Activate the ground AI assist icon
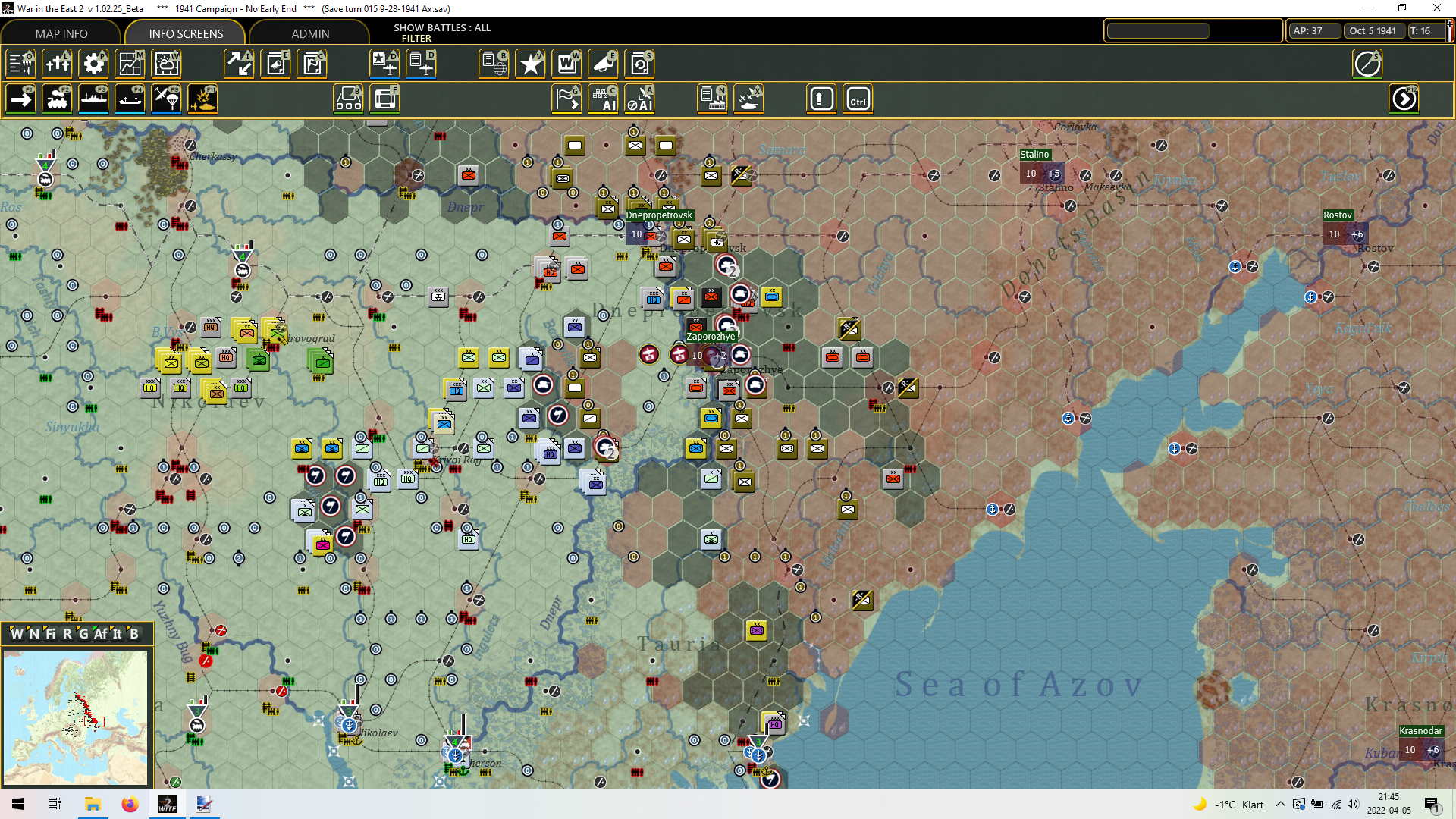Screen dimensions: 1456x819 pos(604,98)
